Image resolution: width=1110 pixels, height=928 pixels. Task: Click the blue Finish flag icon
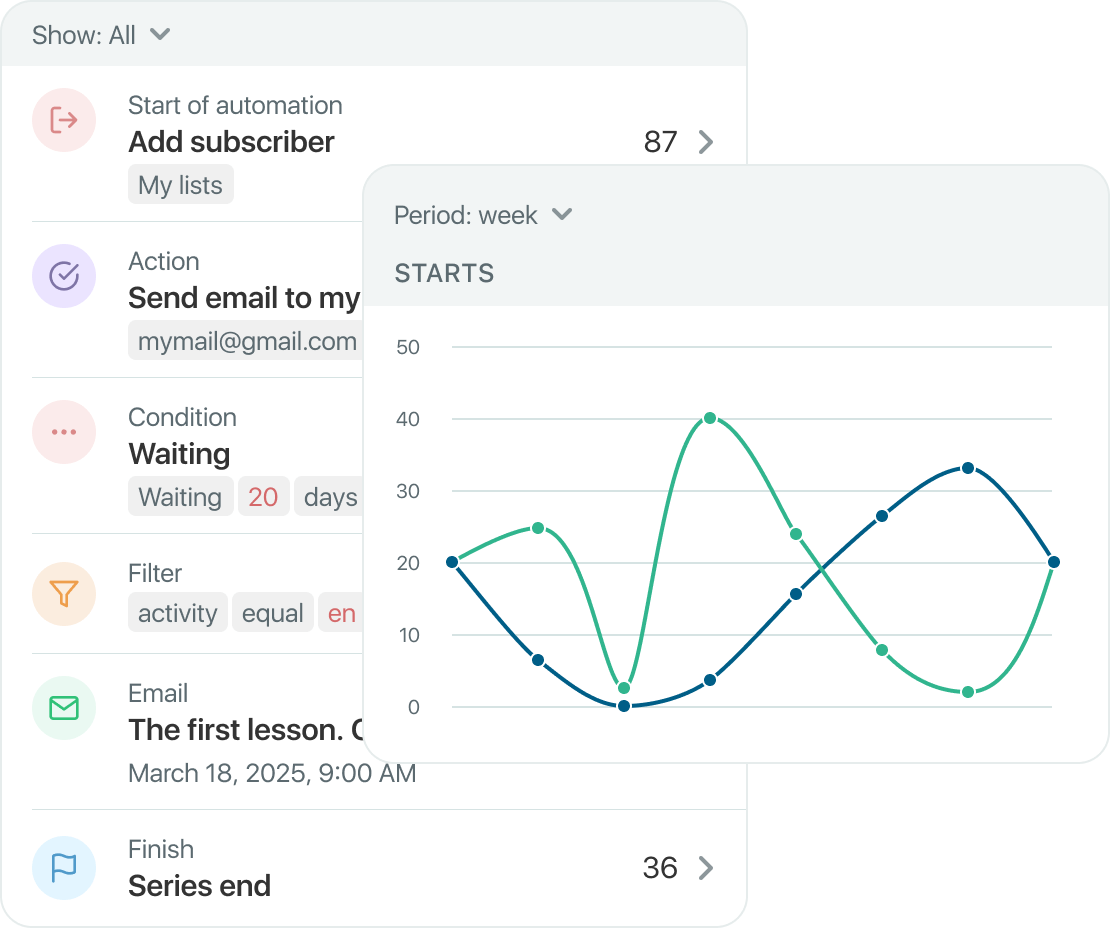(64, 866)
